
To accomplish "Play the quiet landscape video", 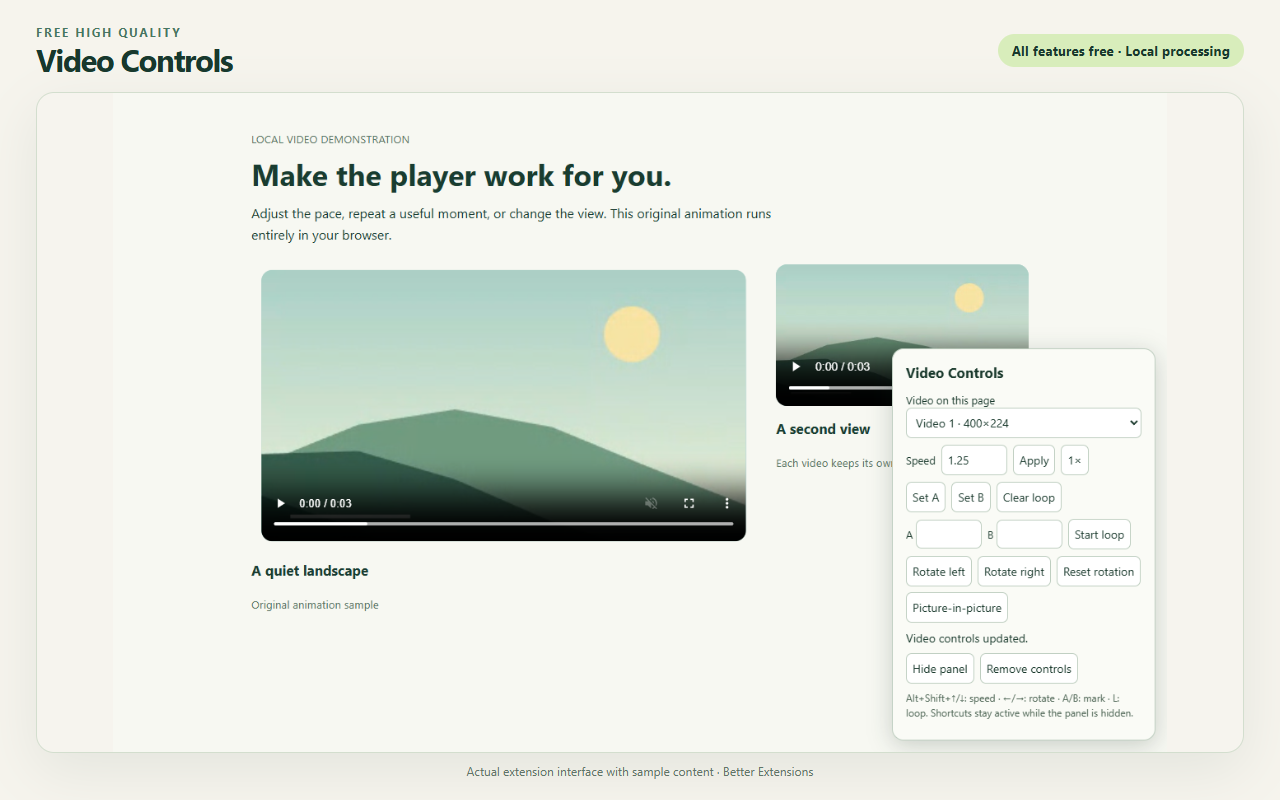I will pyautogui.click(x=281, y=503).
